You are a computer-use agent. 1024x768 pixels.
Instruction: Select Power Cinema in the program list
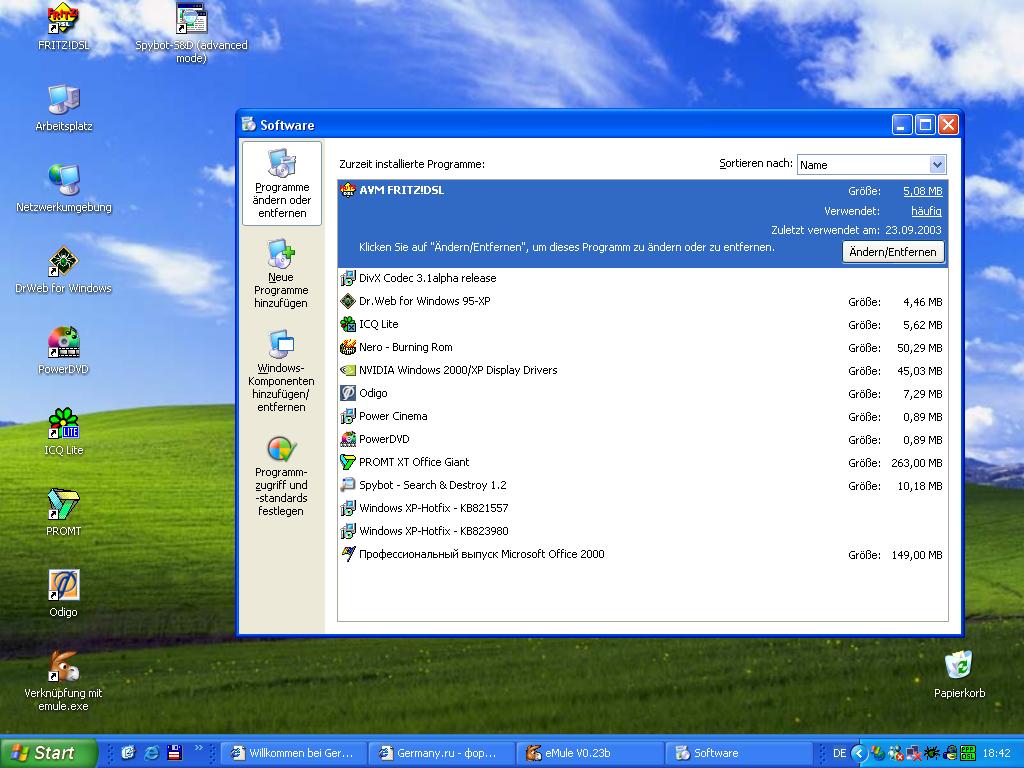click(x=643, y=416)
